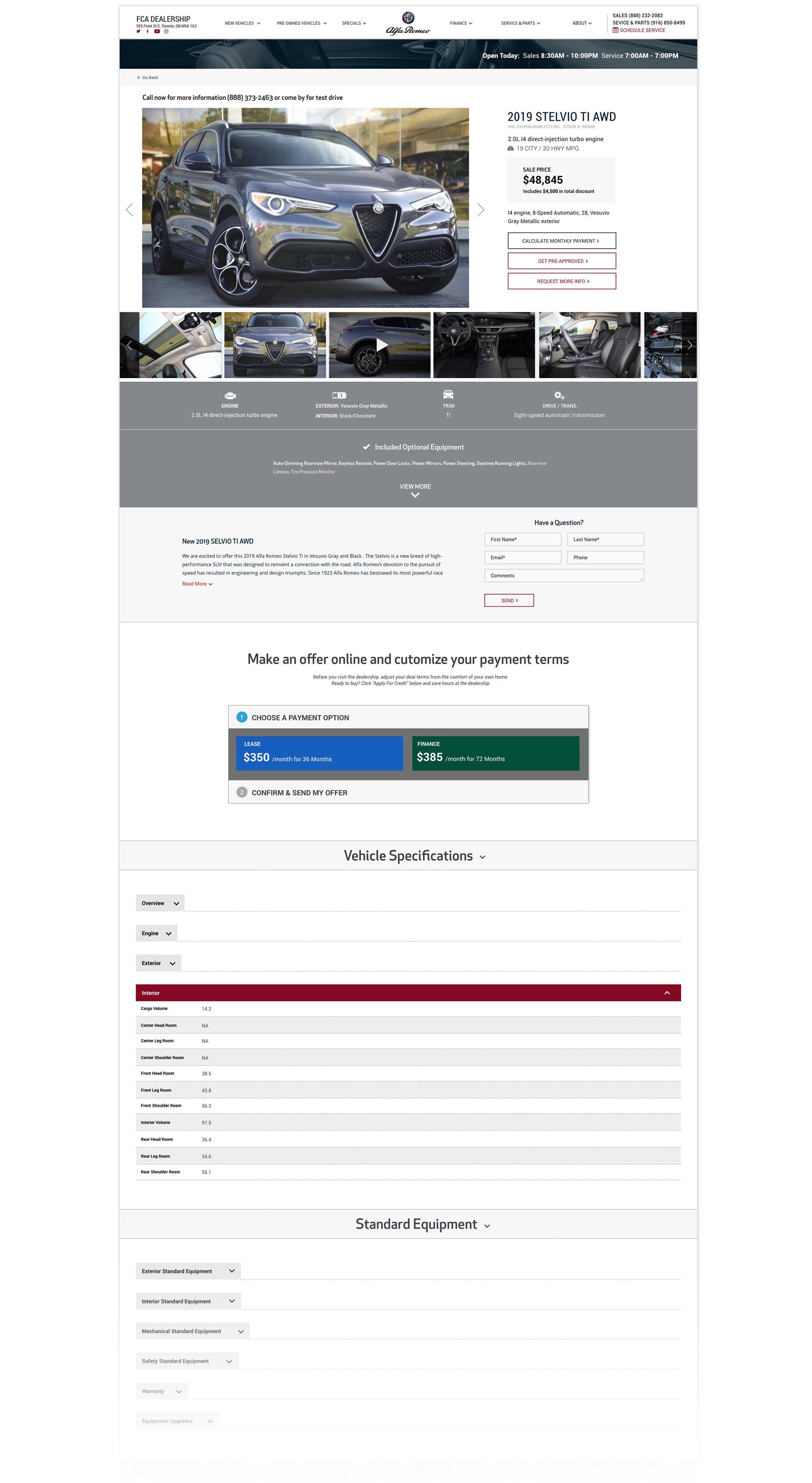Expand Read More vehicle description

coord(197,584)
